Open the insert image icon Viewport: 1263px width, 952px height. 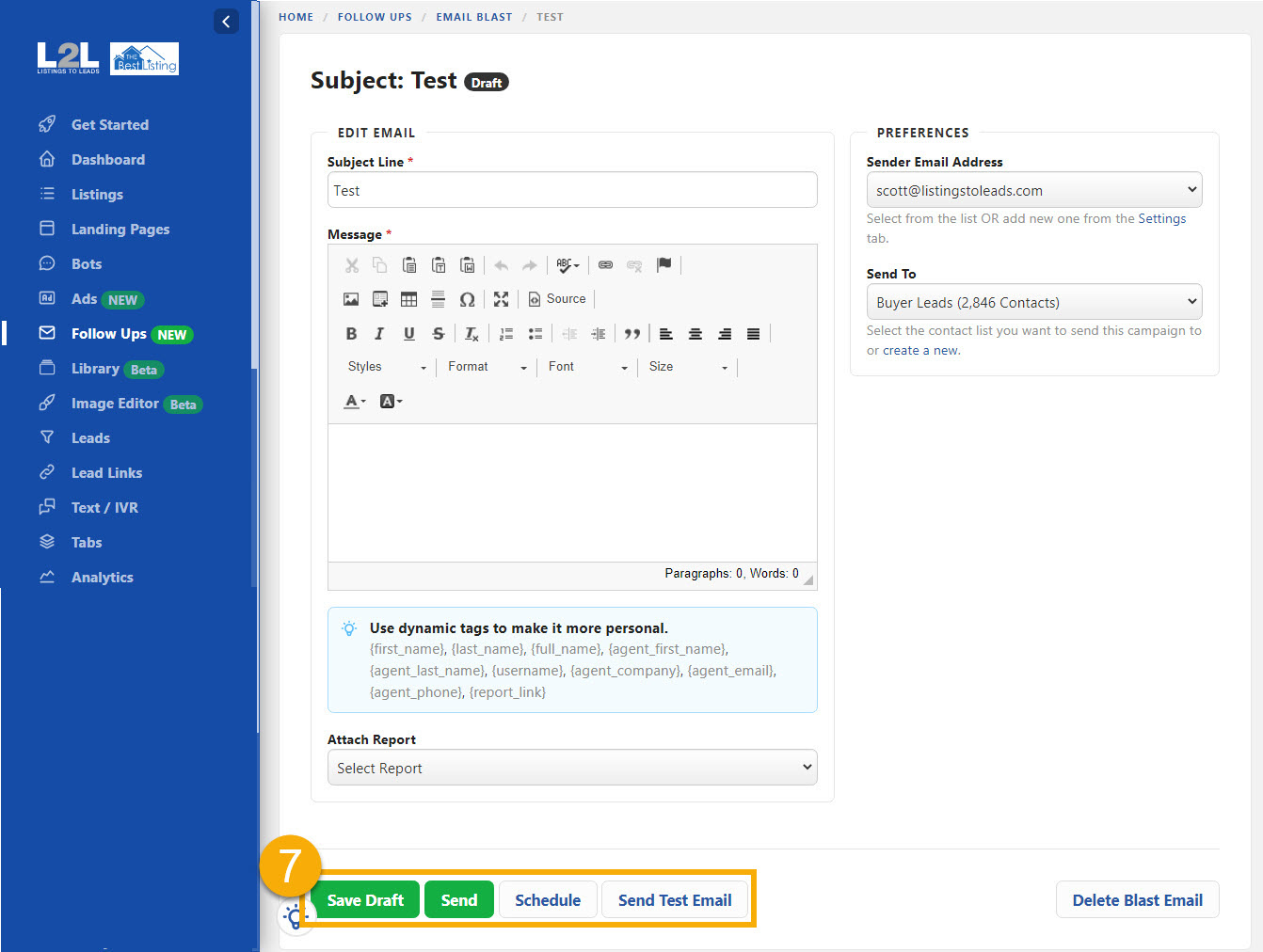pyautogui.click(x=351, y=298)
